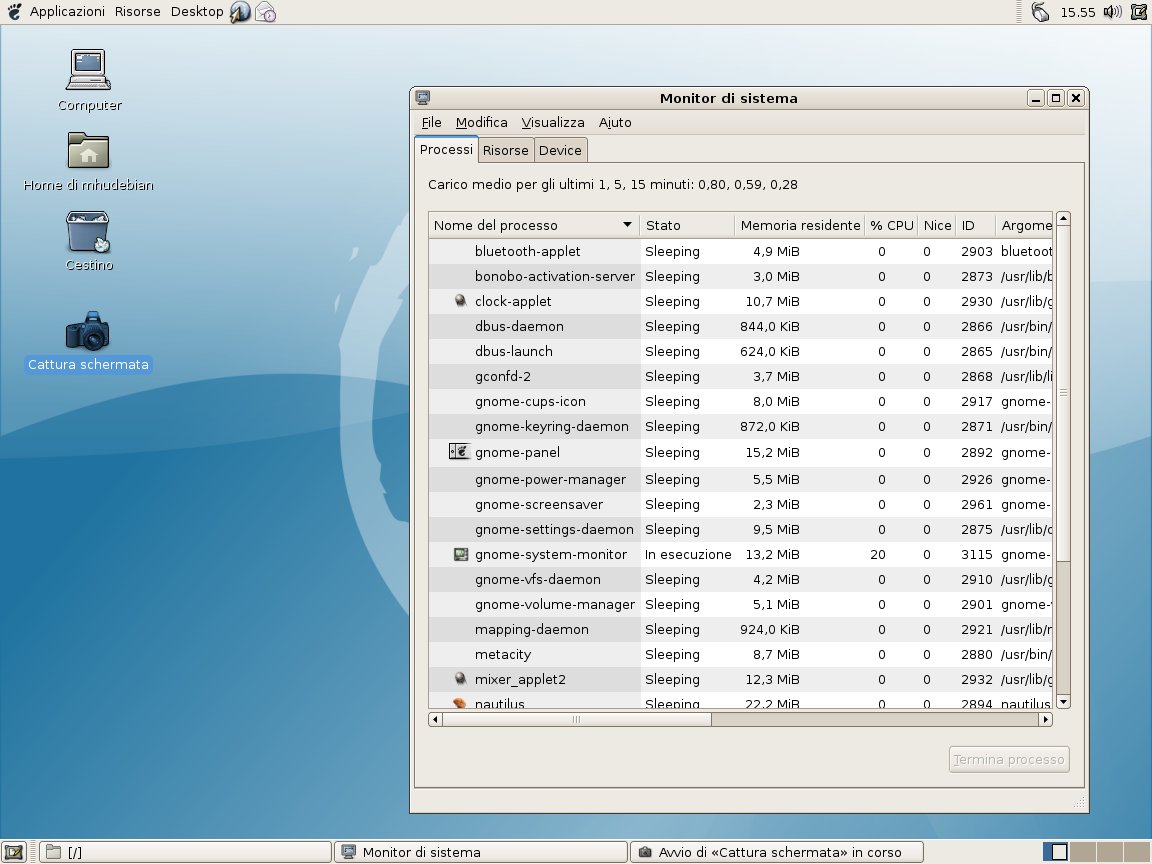The width and height of the screenshot is (1152, 864).
Task: Click the vertical scrollbar up arrow
Action: tap(1063, 219)
